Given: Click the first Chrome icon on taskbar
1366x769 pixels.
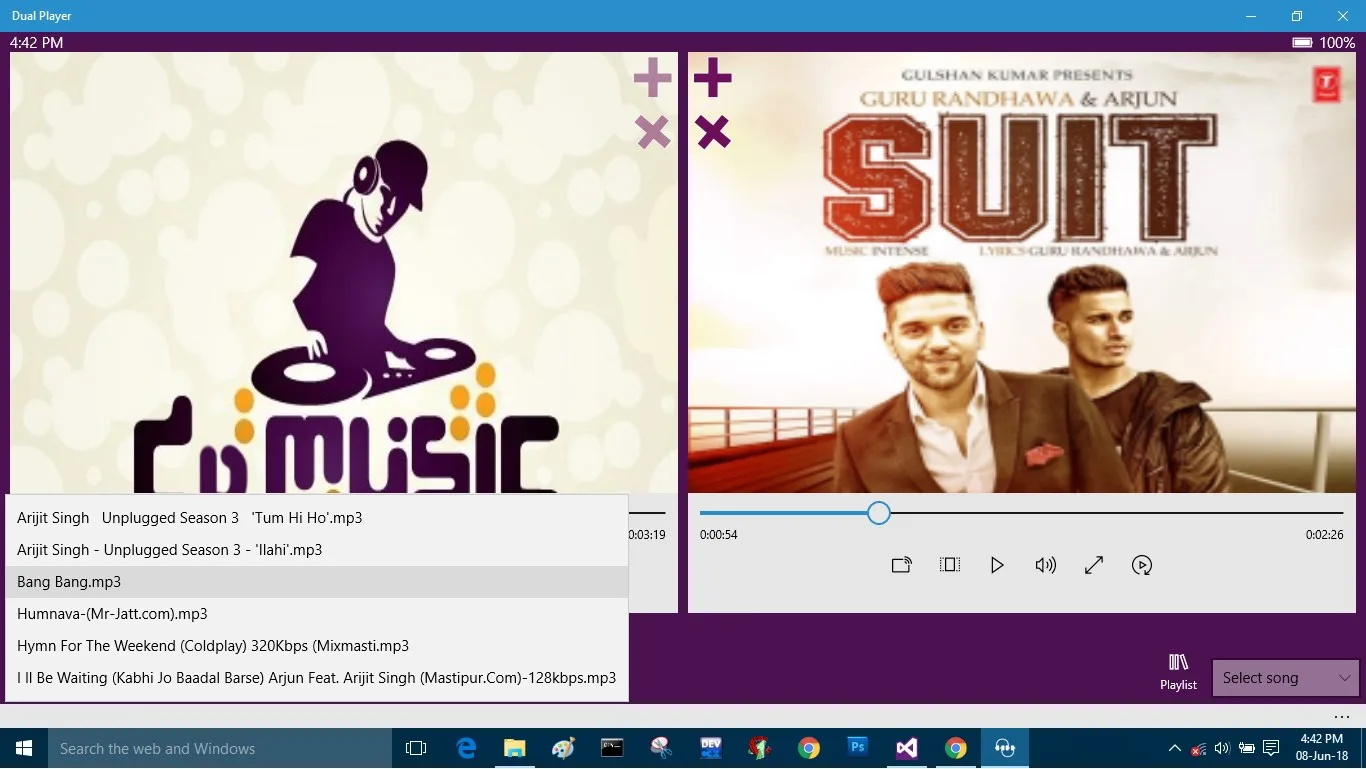Looking at the screenshot, I should pos(809,748).
